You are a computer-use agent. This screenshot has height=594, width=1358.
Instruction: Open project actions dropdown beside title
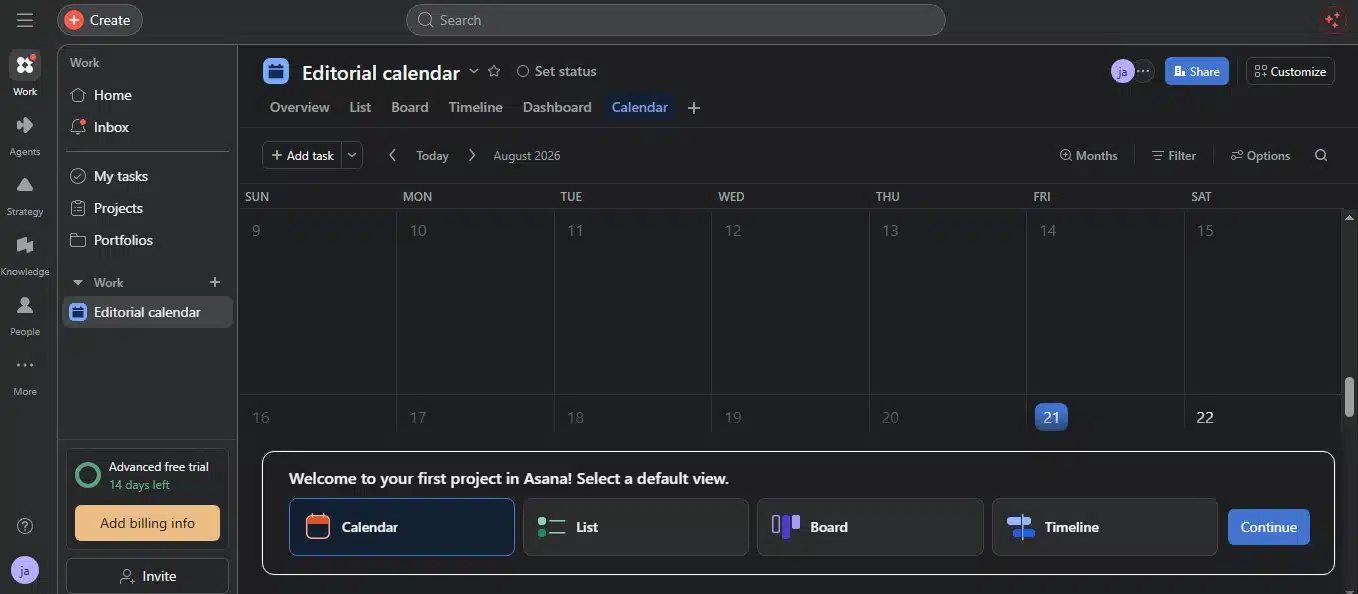pos(474,71)
